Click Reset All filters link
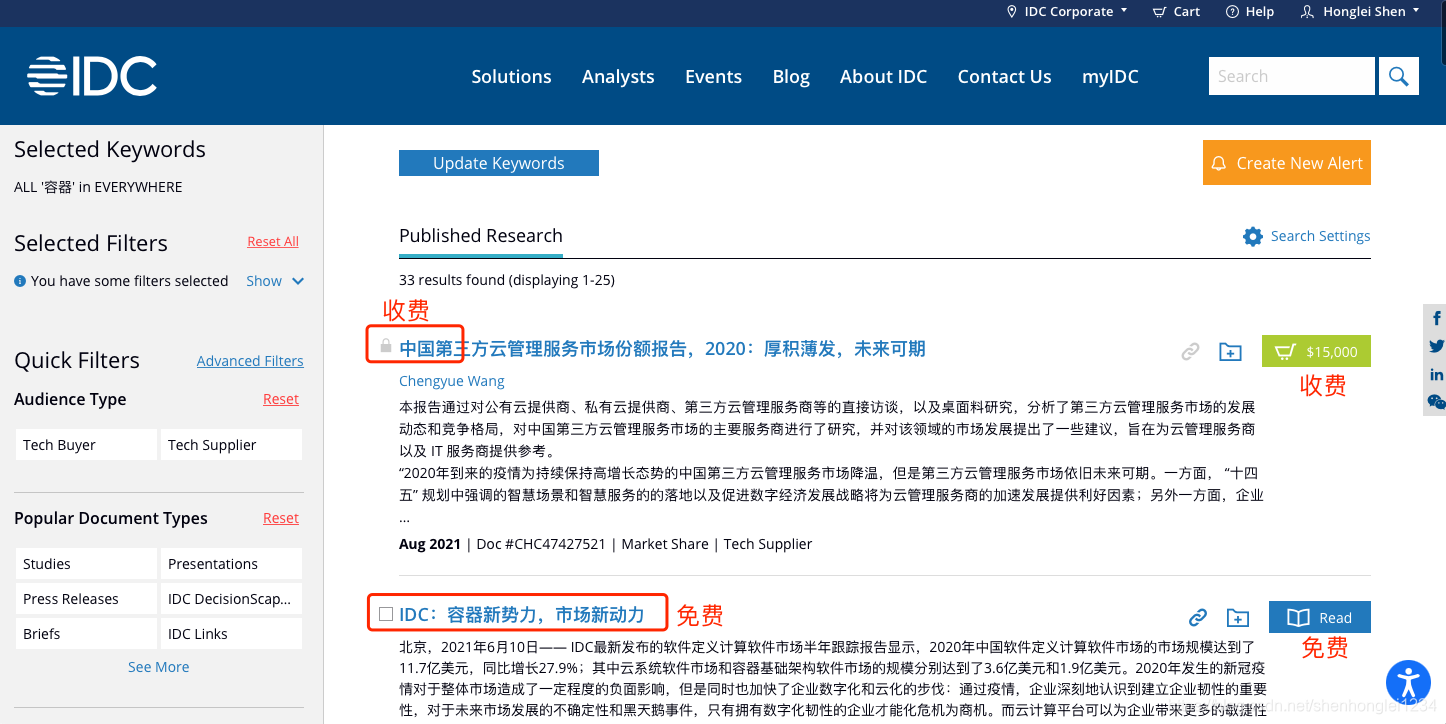The width and height of the screenshot is (1446, 724). click(x=273, y=242)
